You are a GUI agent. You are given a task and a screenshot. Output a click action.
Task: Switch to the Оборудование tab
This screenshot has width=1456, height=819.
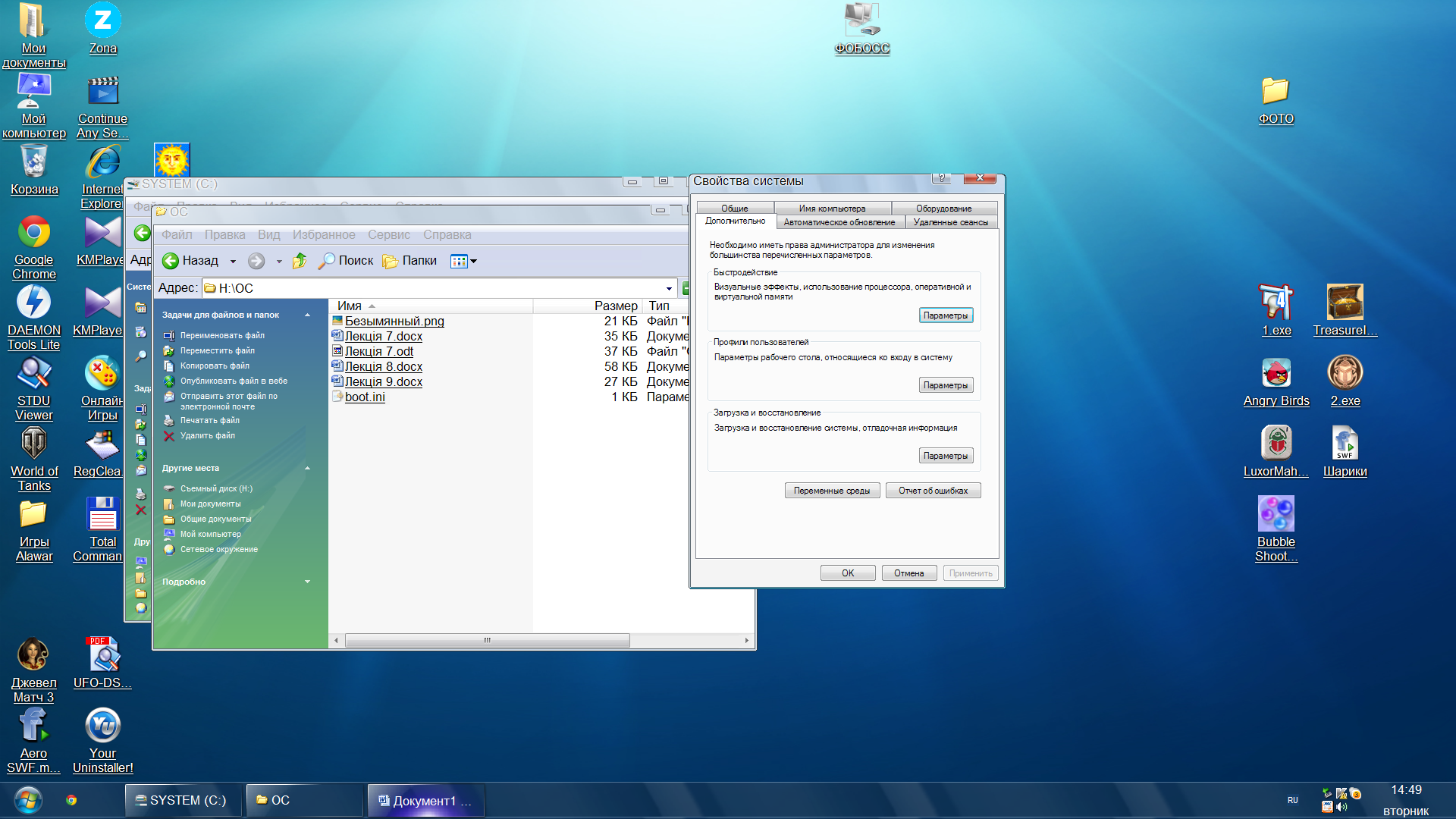(943, 209)
